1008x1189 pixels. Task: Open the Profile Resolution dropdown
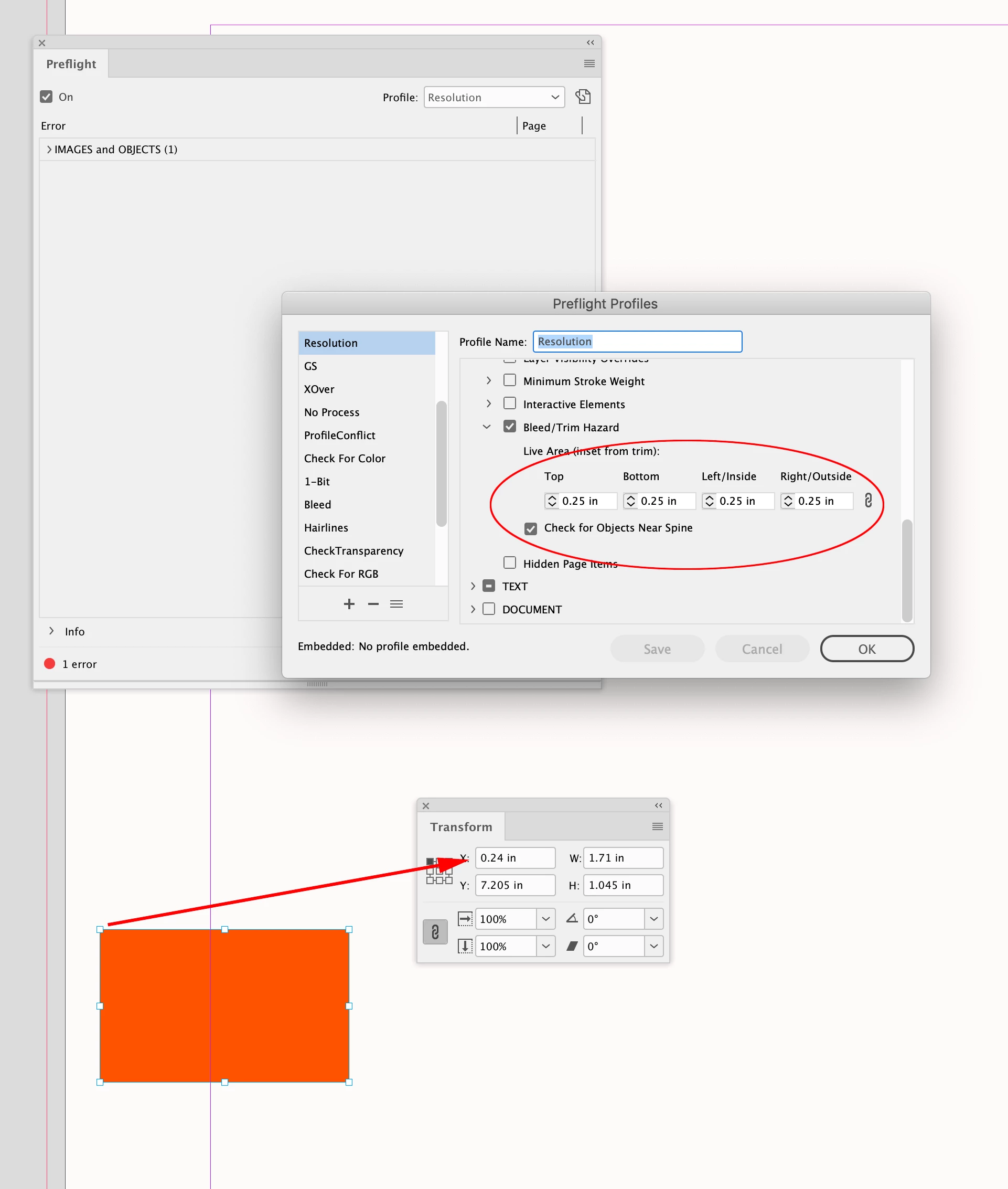click(494, 97)
